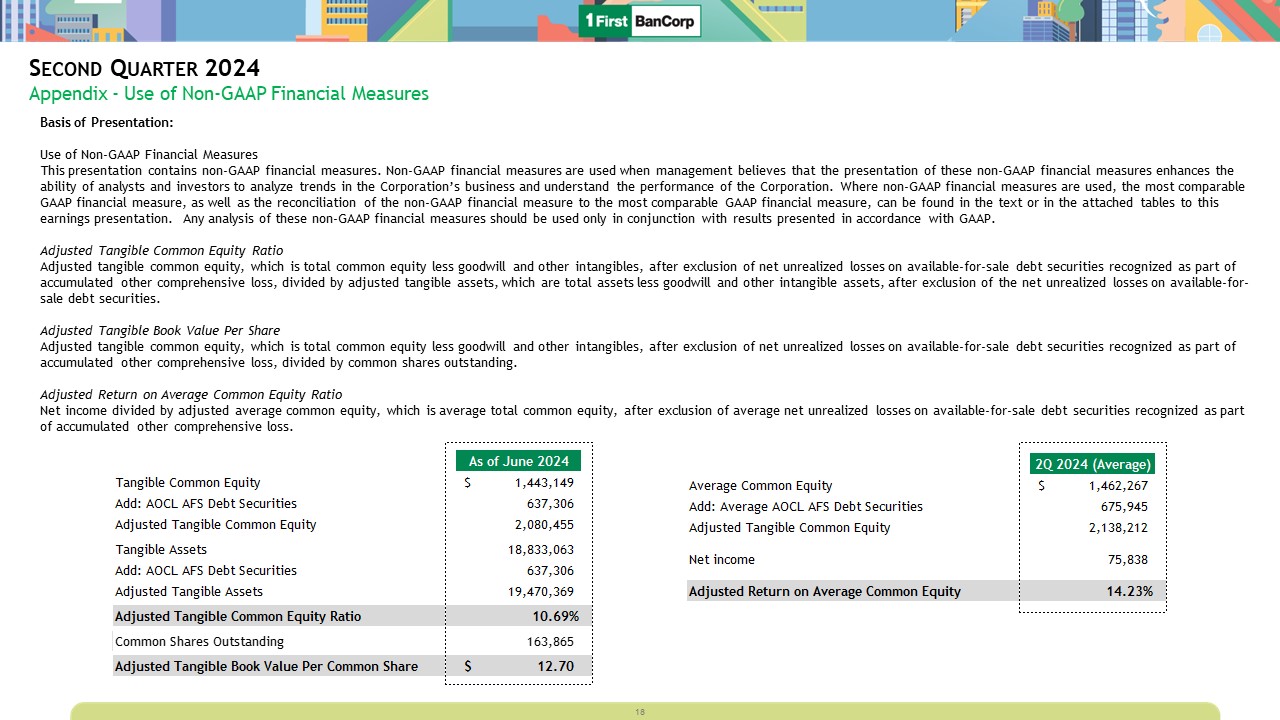Click the Adjusted Tangible Book Value Per Share heading
This screenshot has height=720, width=1280.
click(160, 331)
